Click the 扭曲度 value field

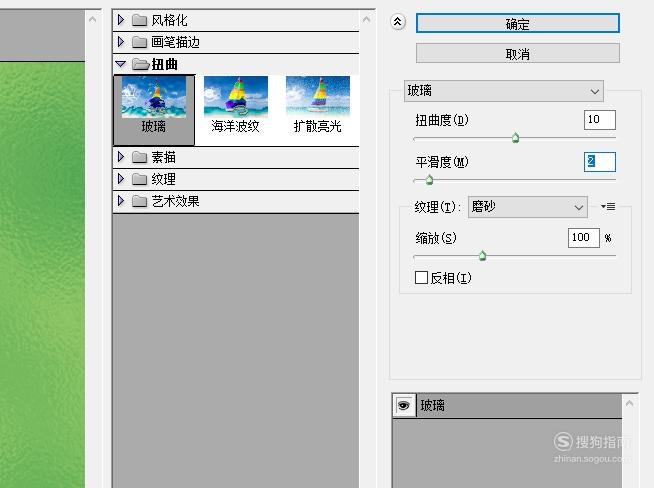click(599, 120)
